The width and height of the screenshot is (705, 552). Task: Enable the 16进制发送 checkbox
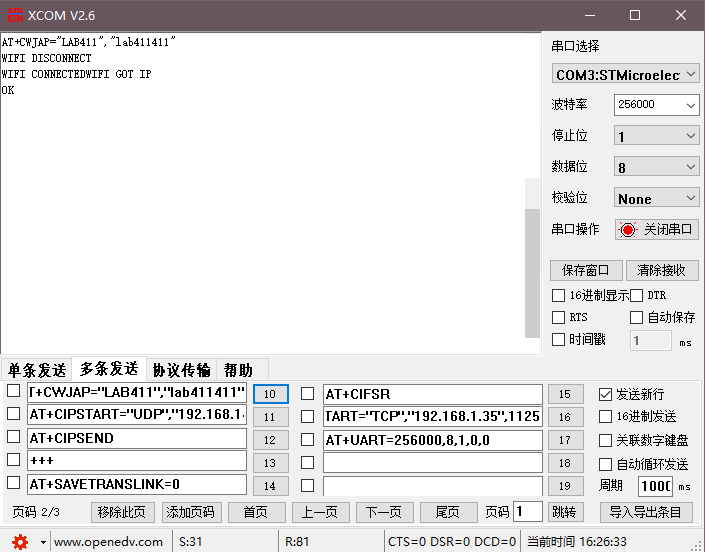(x=605, y=417)
